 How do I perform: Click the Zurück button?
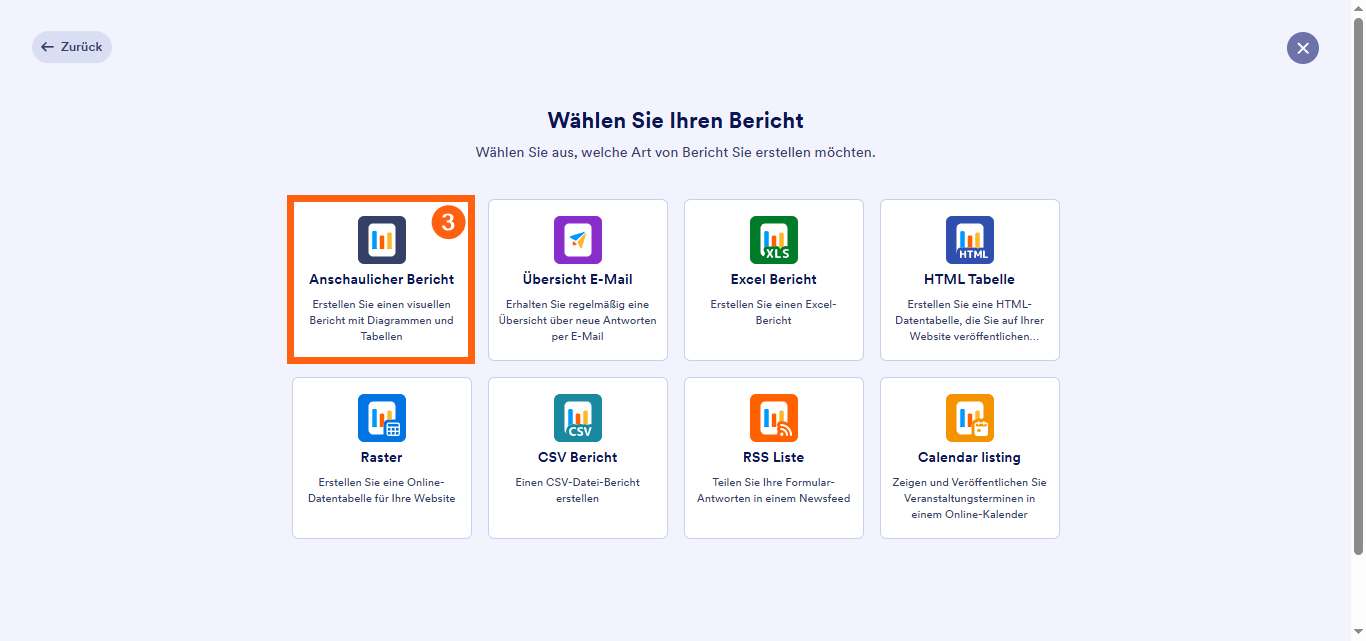tap(71, 46)
